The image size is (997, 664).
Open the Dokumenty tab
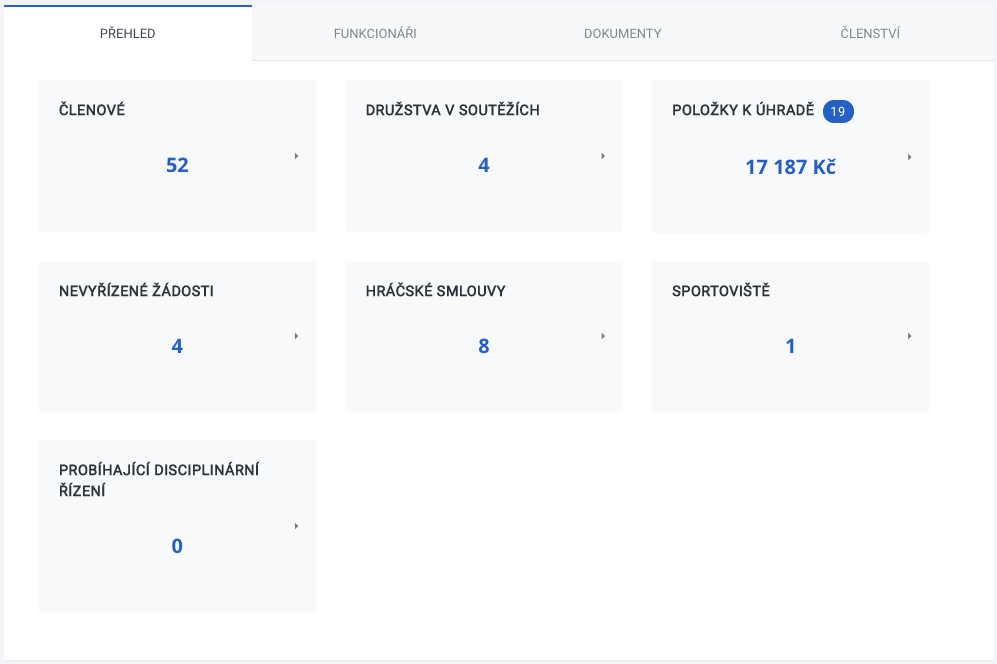[622, 33]
